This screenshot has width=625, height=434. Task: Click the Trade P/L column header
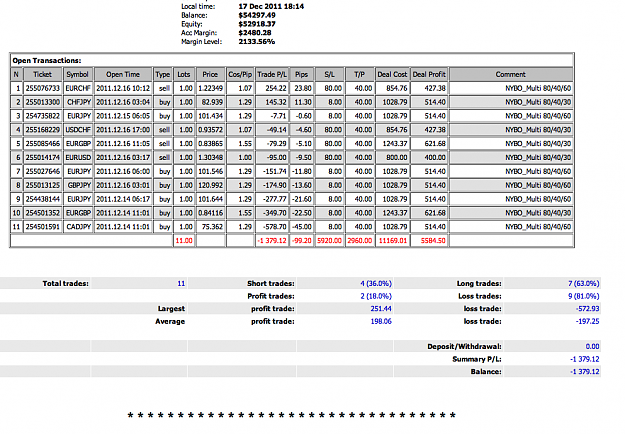tap(272, 74)
